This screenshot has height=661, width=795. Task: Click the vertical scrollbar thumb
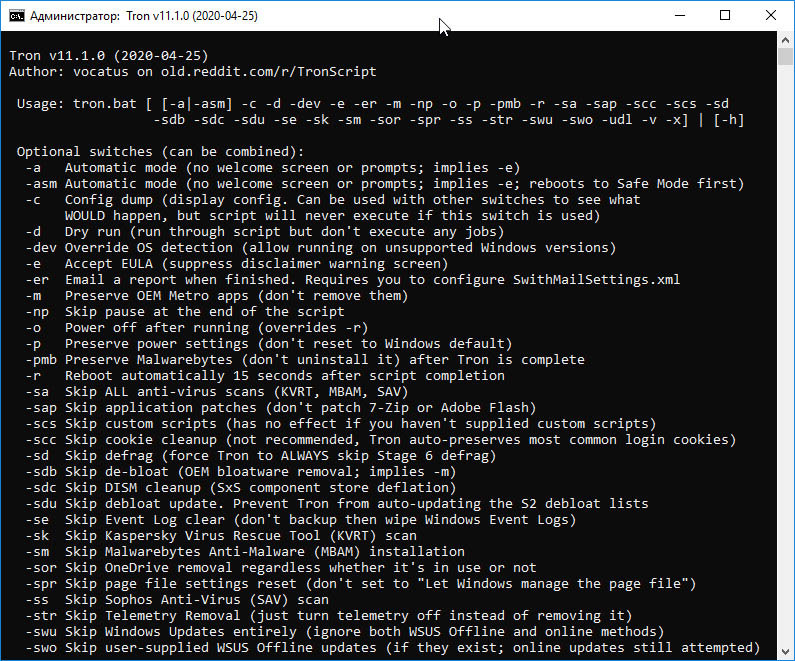(x=785, y=57)
